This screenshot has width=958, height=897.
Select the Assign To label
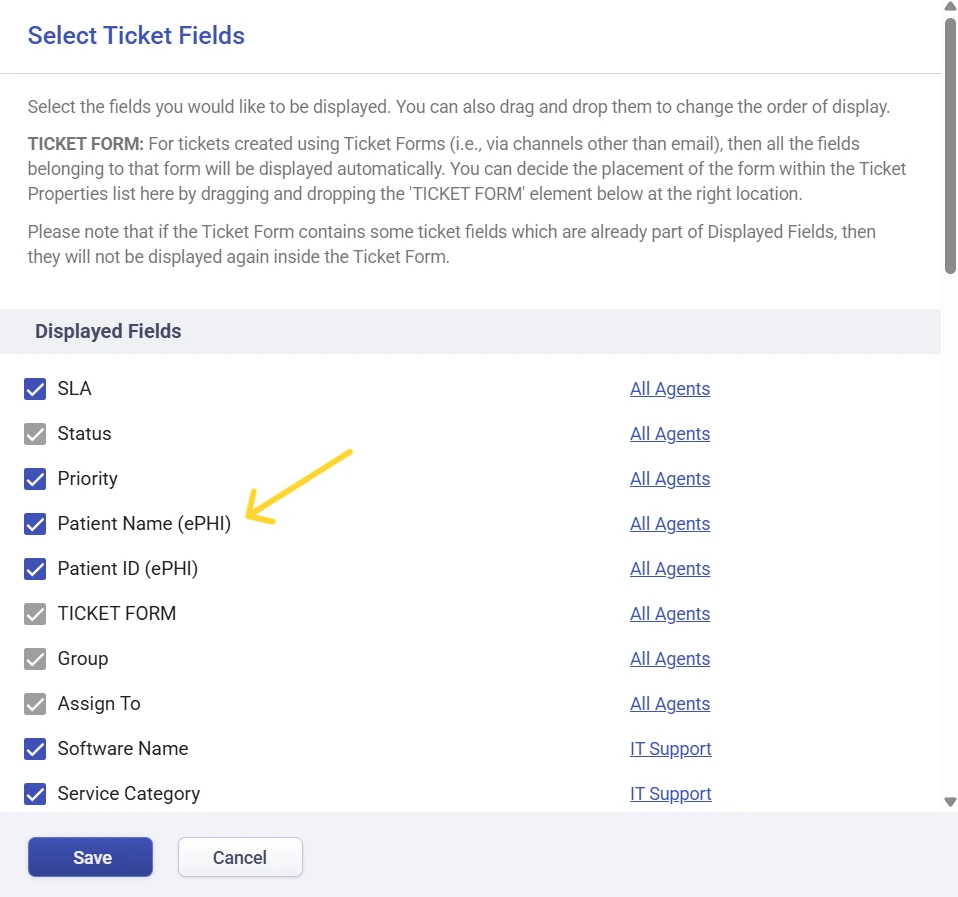99,704
